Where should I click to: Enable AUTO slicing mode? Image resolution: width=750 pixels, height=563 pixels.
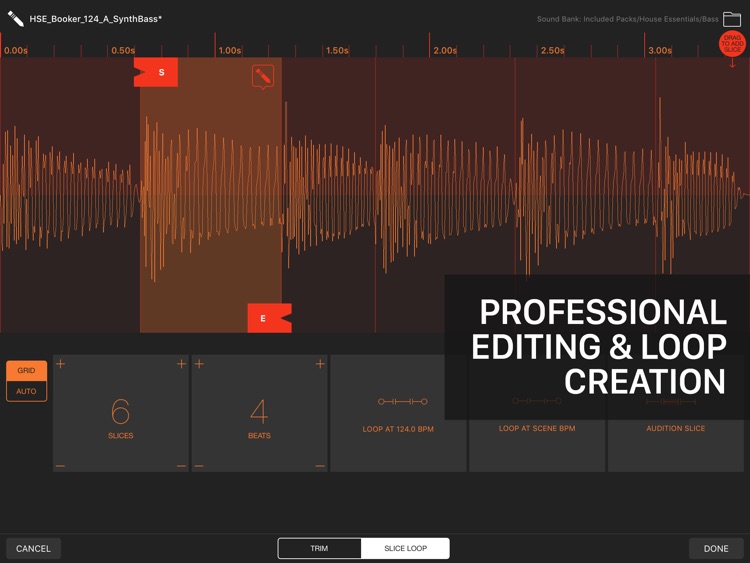pos(26,391)
